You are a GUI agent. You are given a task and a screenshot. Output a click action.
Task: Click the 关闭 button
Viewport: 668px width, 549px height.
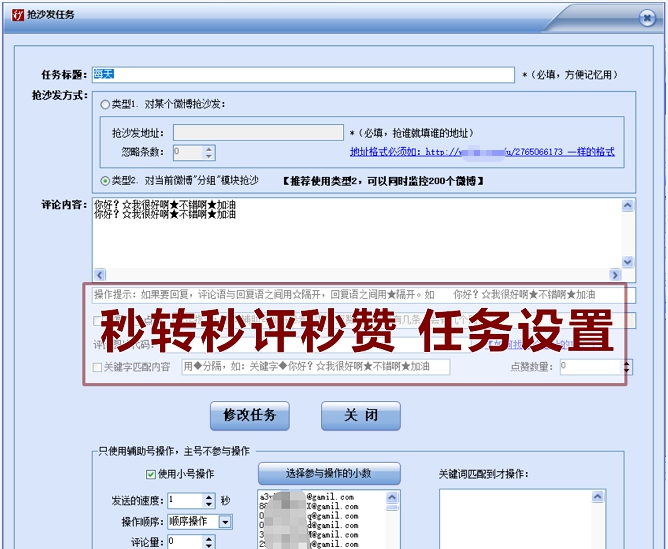[361, 416]
